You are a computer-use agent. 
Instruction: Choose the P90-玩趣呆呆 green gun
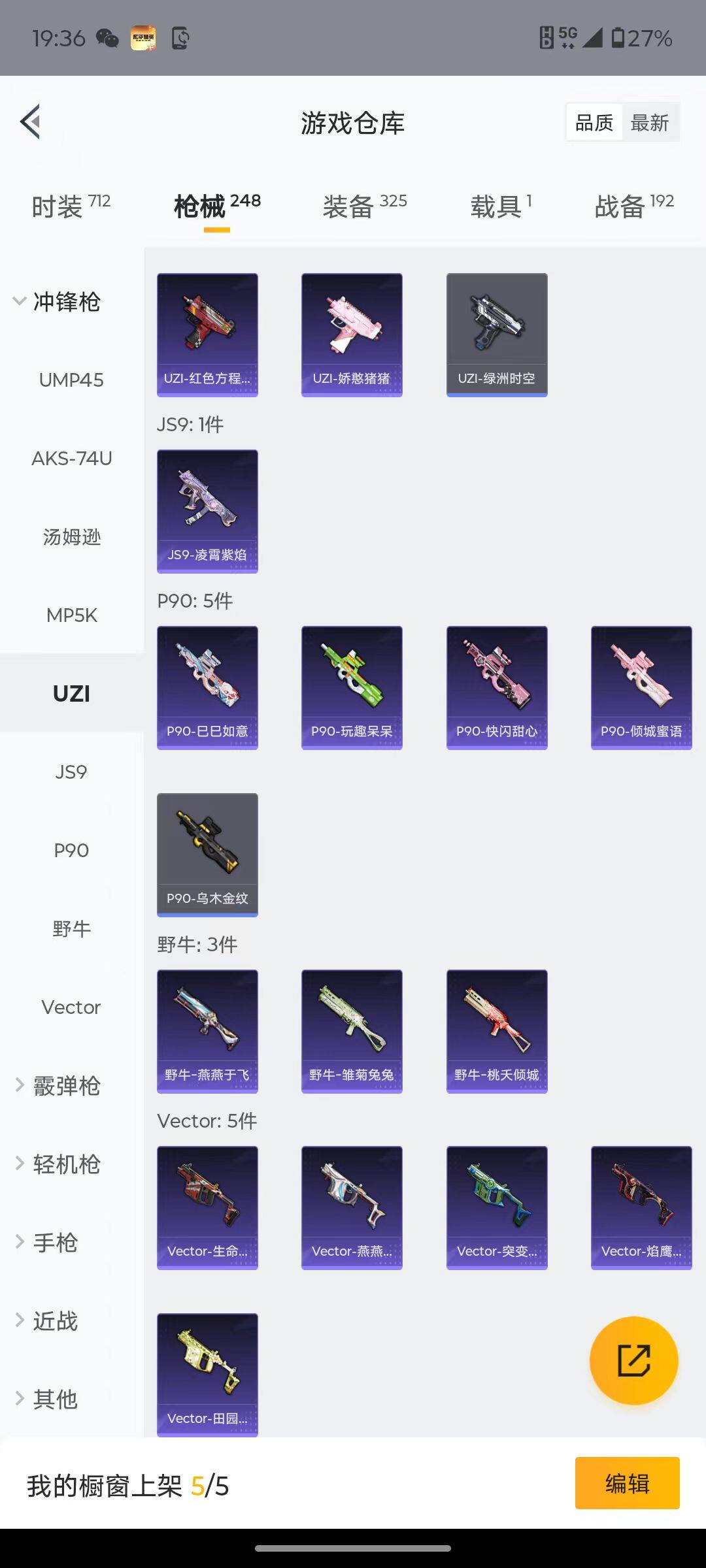click(352, 688)
